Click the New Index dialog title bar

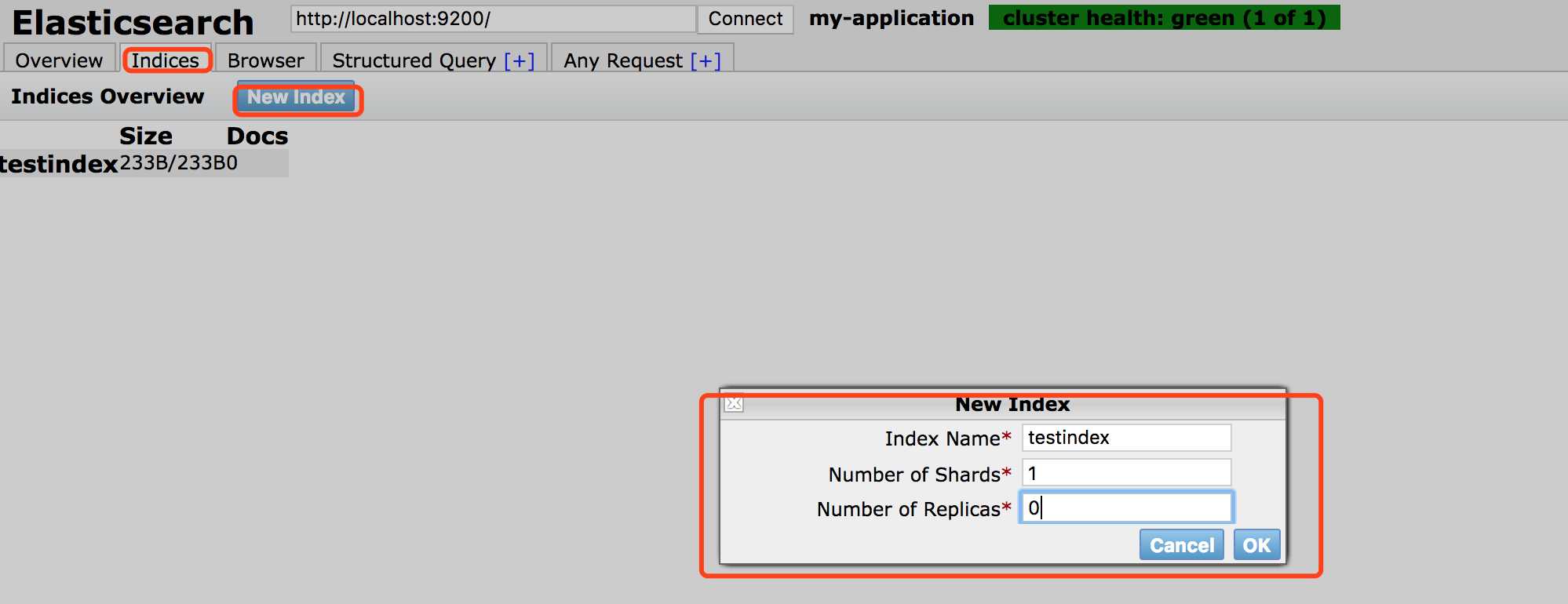point(1003,404)
